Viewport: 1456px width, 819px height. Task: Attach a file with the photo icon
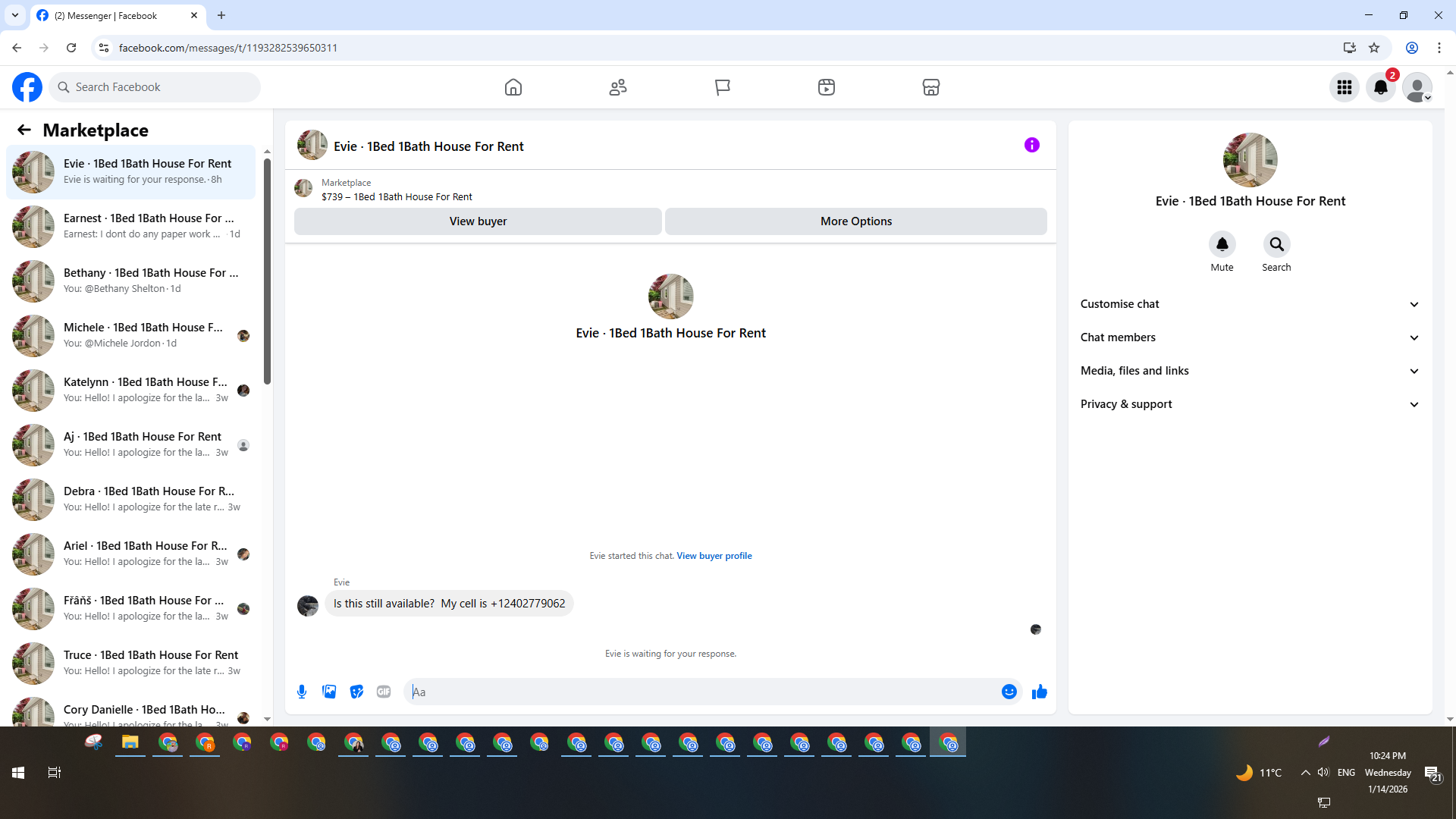click(329, 692)
